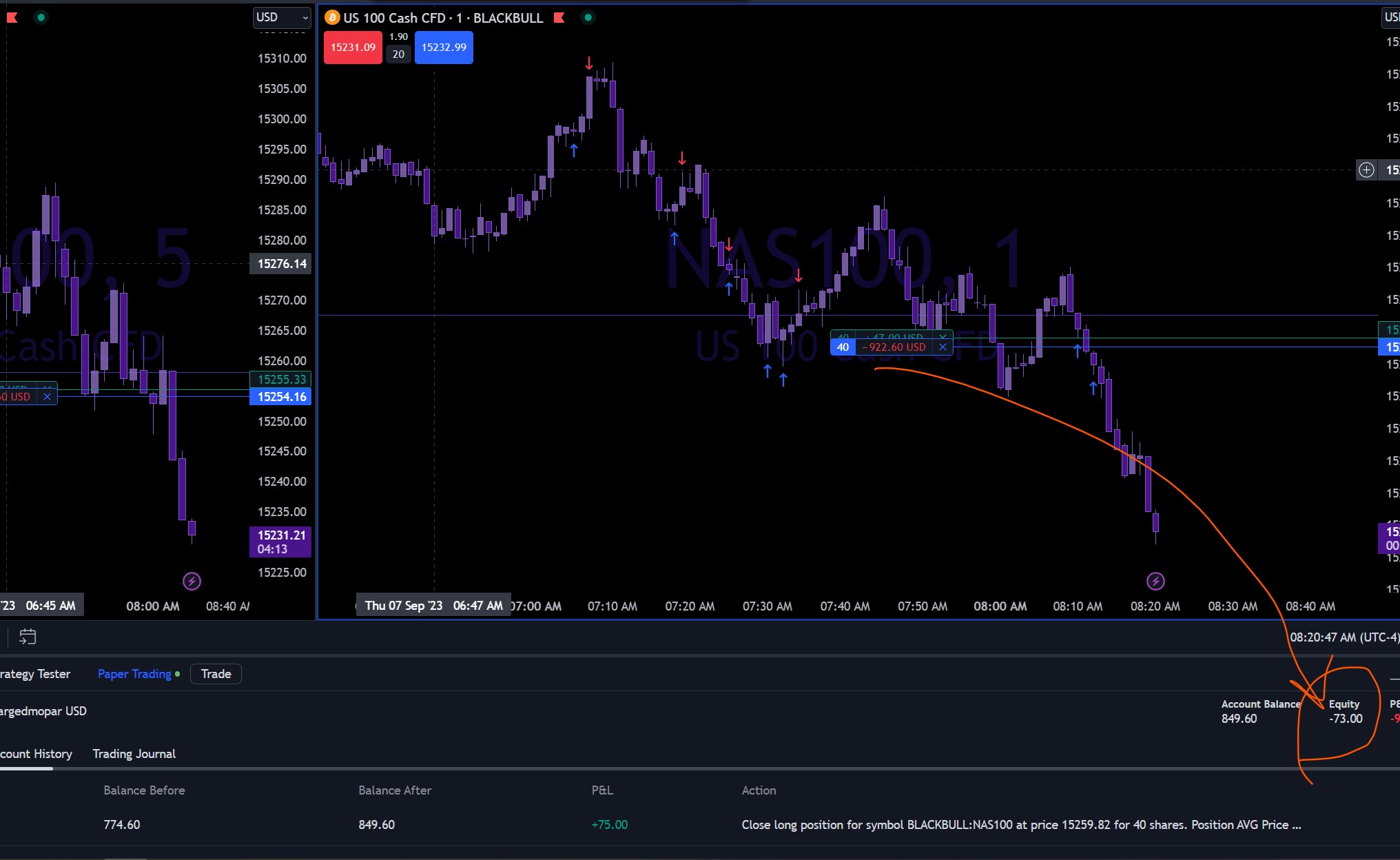
Task: Click the lightning bolt icon on left chart
Action: pos(192,582)
